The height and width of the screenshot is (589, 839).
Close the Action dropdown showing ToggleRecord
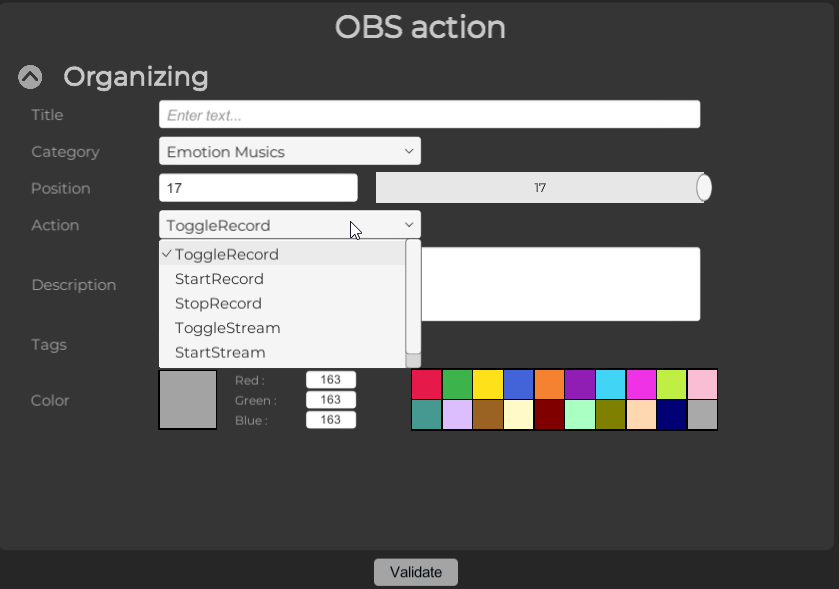click(x=289, y=225)
